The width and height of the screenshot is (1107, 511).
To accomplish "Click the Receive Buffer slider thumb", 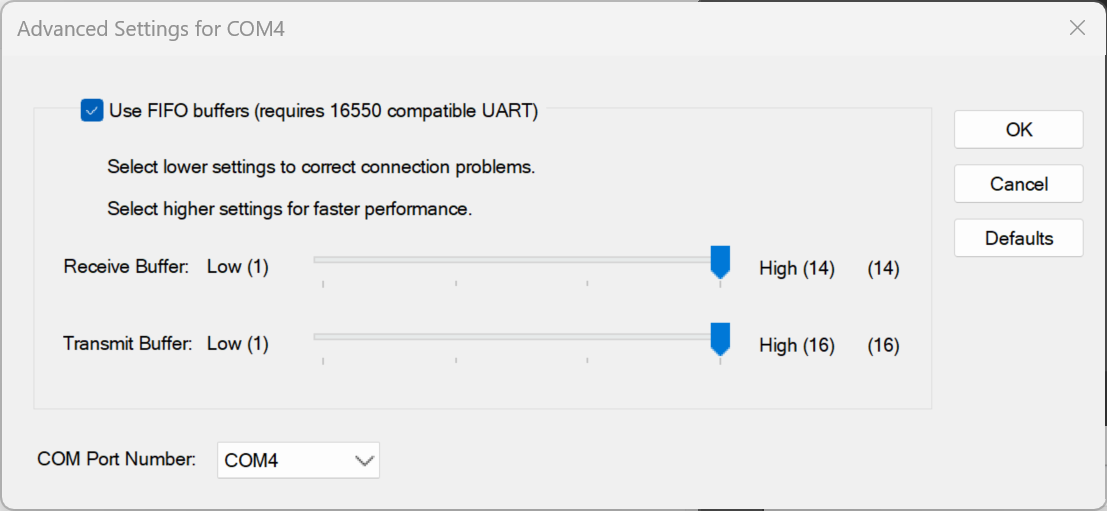I will pos(720,262).
